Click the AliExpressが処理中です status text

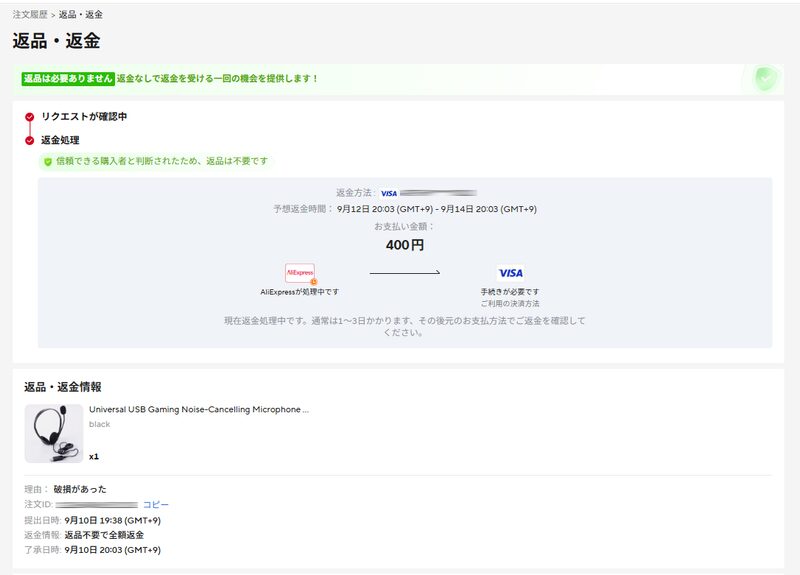click(x=299, y=292)
